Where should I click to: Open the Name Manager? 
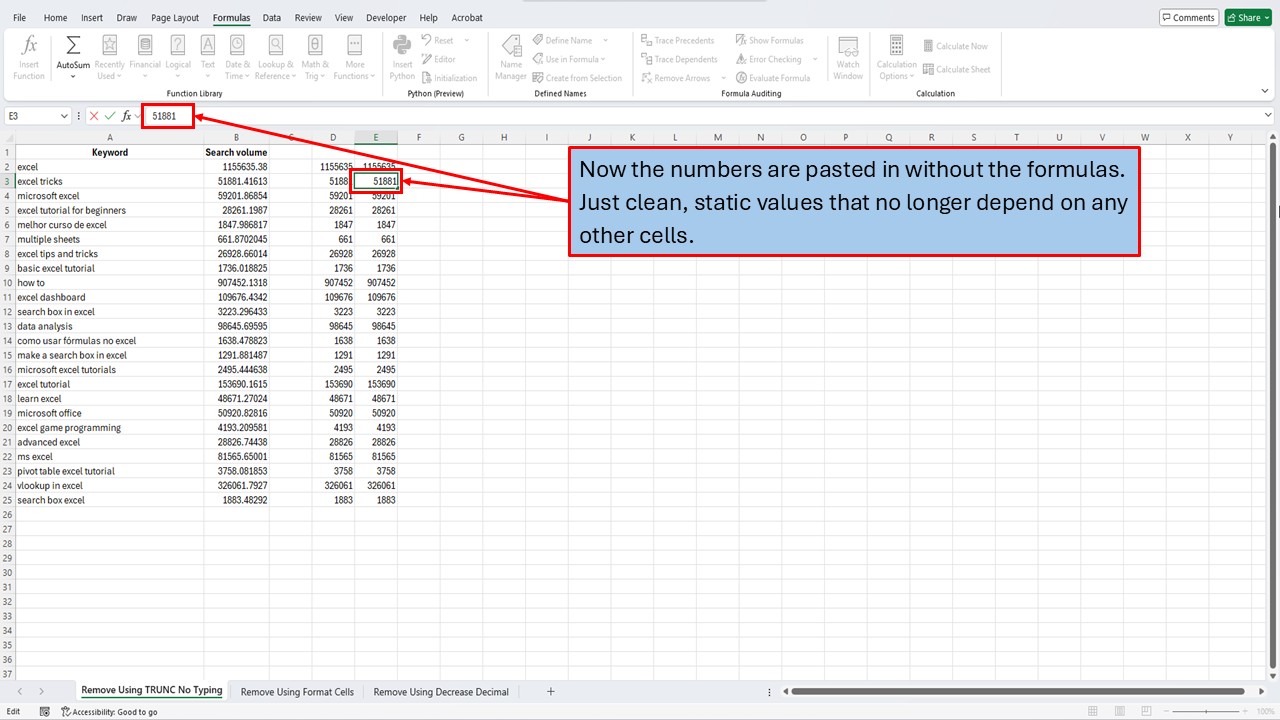coord(510,57)
